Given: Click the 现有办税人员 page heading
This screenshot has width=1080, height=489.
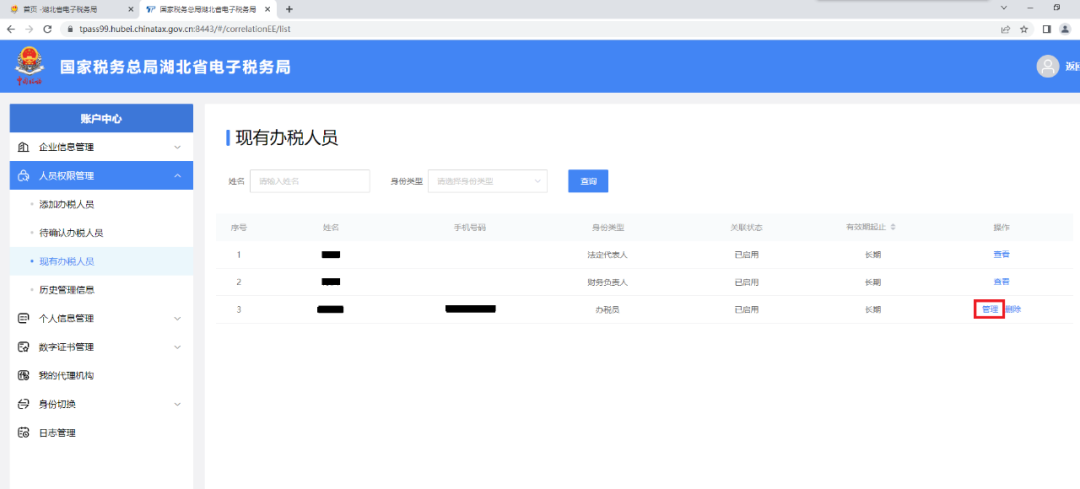Looking at the screenshot, I should 287,138.
